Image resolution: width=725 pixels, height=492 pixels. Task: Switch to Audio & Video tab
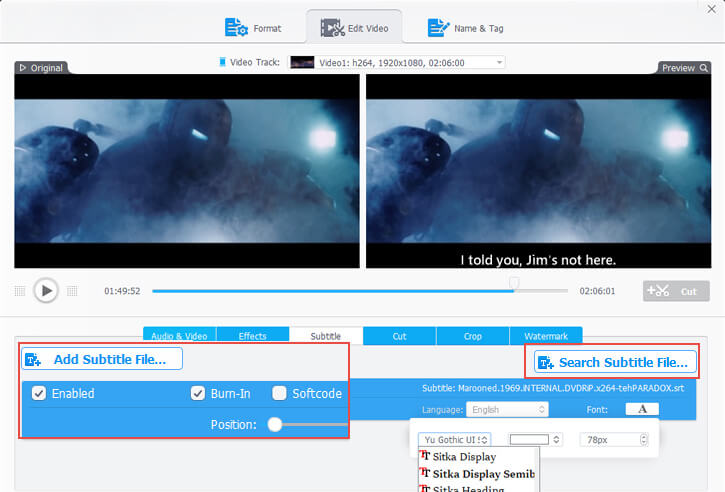[x=179, y=336]
